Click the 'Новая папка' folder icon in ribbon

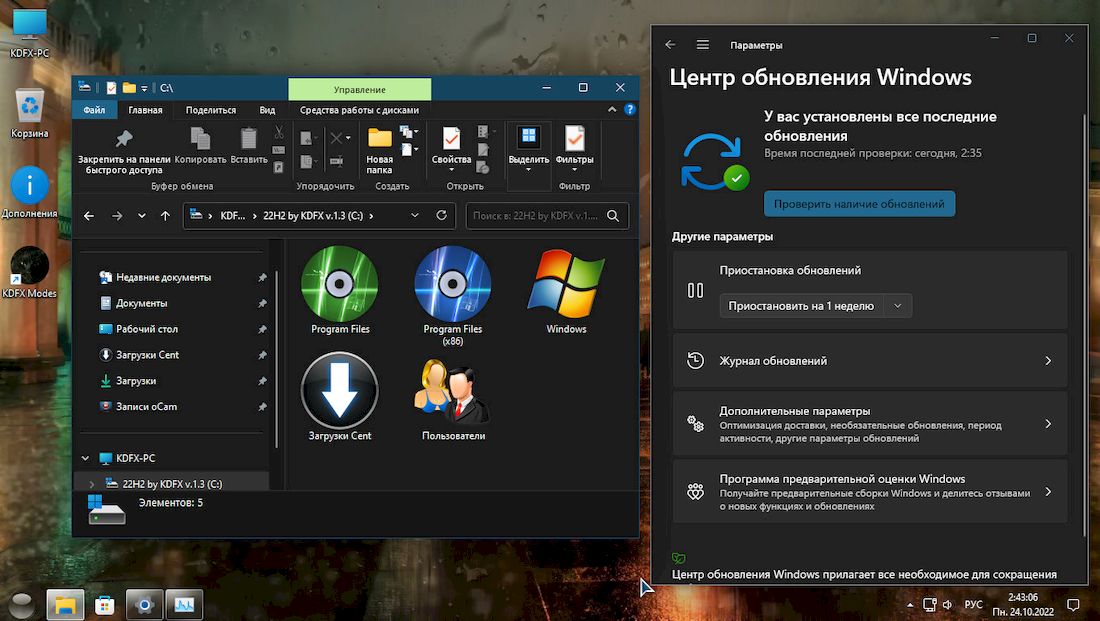[380, 139]
